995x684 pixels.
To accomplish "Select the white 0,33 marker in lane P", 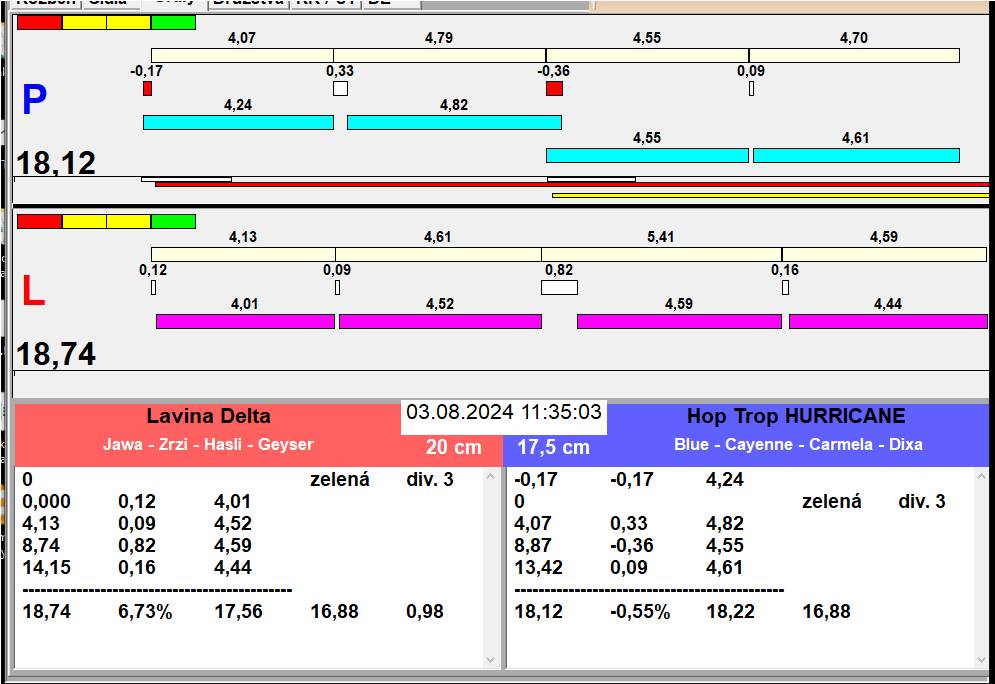I will pos(340,89).
